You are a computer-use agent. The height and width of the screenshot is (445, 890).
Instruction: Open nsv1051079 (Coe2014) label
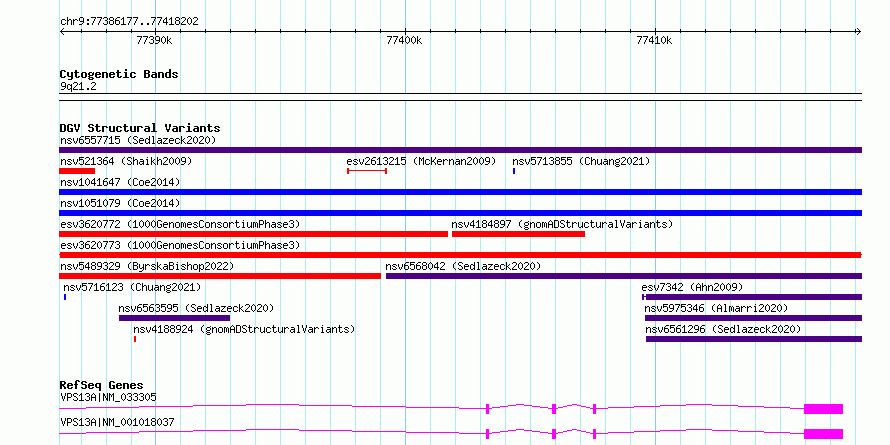pos(120,203)
